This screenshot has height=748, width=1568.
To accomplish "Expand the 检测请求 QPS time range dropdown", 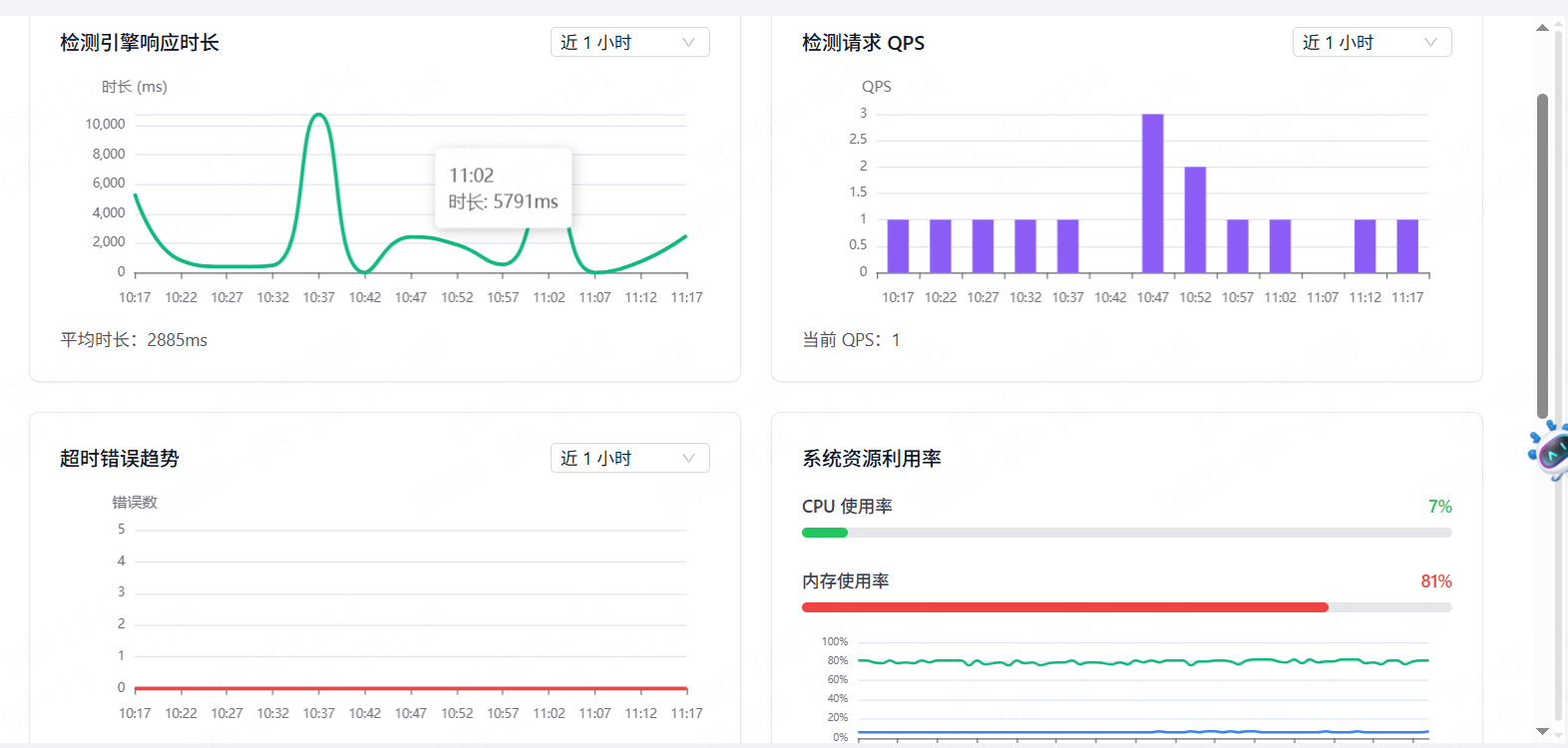I will point(1372,42).
